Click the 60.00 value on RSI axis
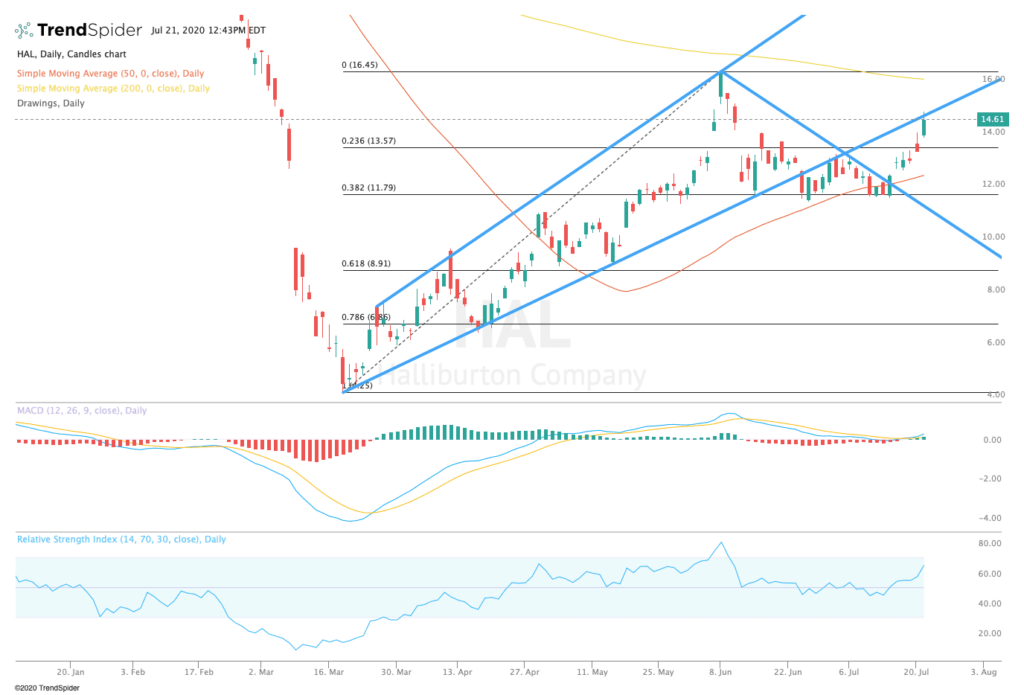Image resolution: width=1024 pixels, height=695 pixels. pyautogui.click(x=990, y=574)
